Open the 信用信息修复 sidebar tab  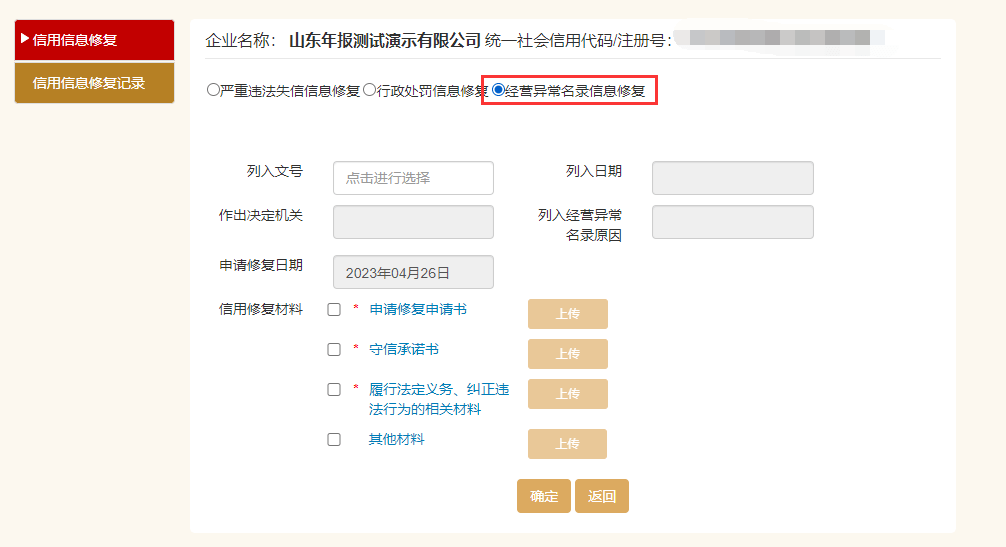pos(94,40)
